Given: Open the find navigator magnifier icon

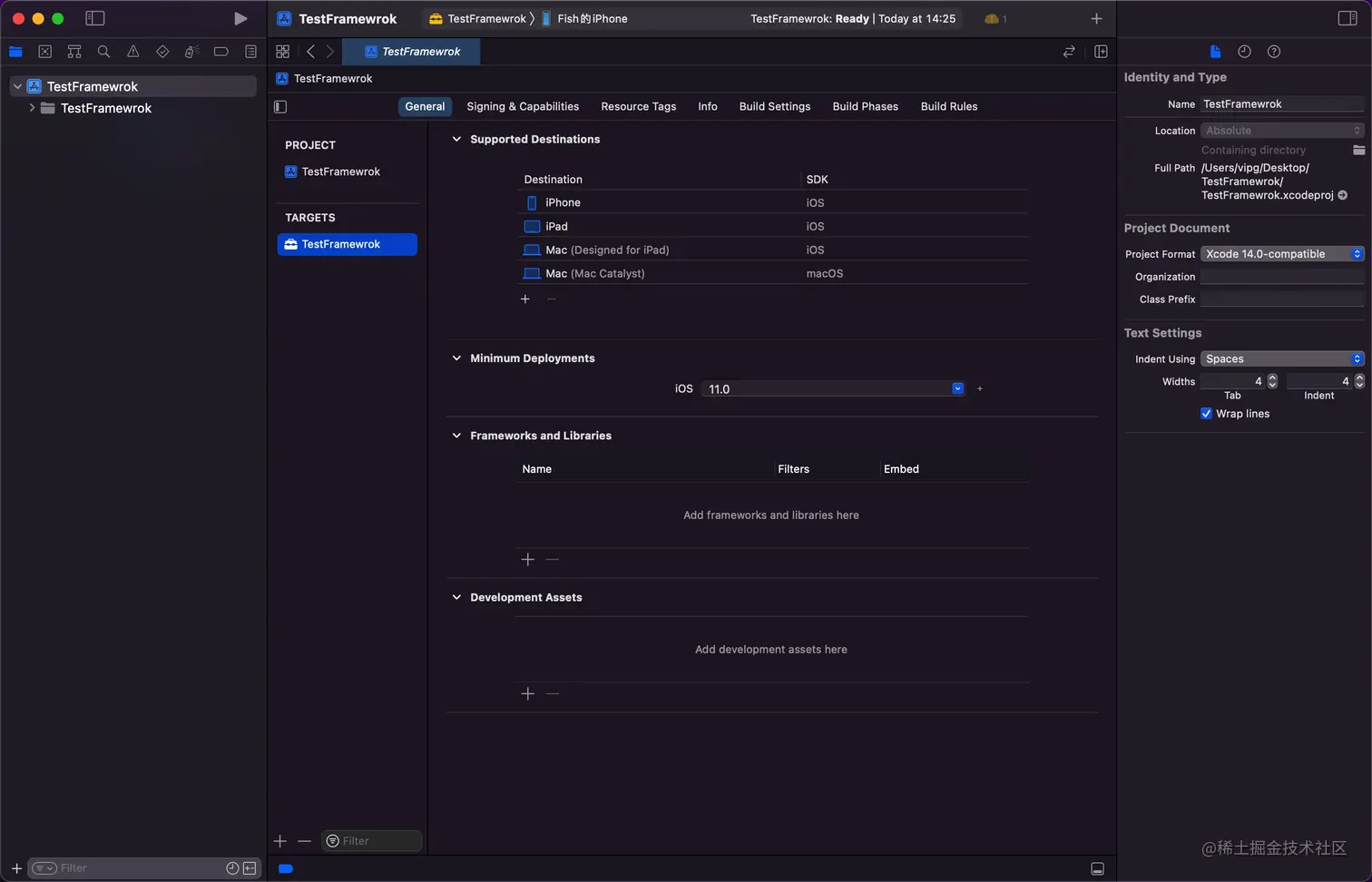Looking at the screenshot, I should coord(103,52).
